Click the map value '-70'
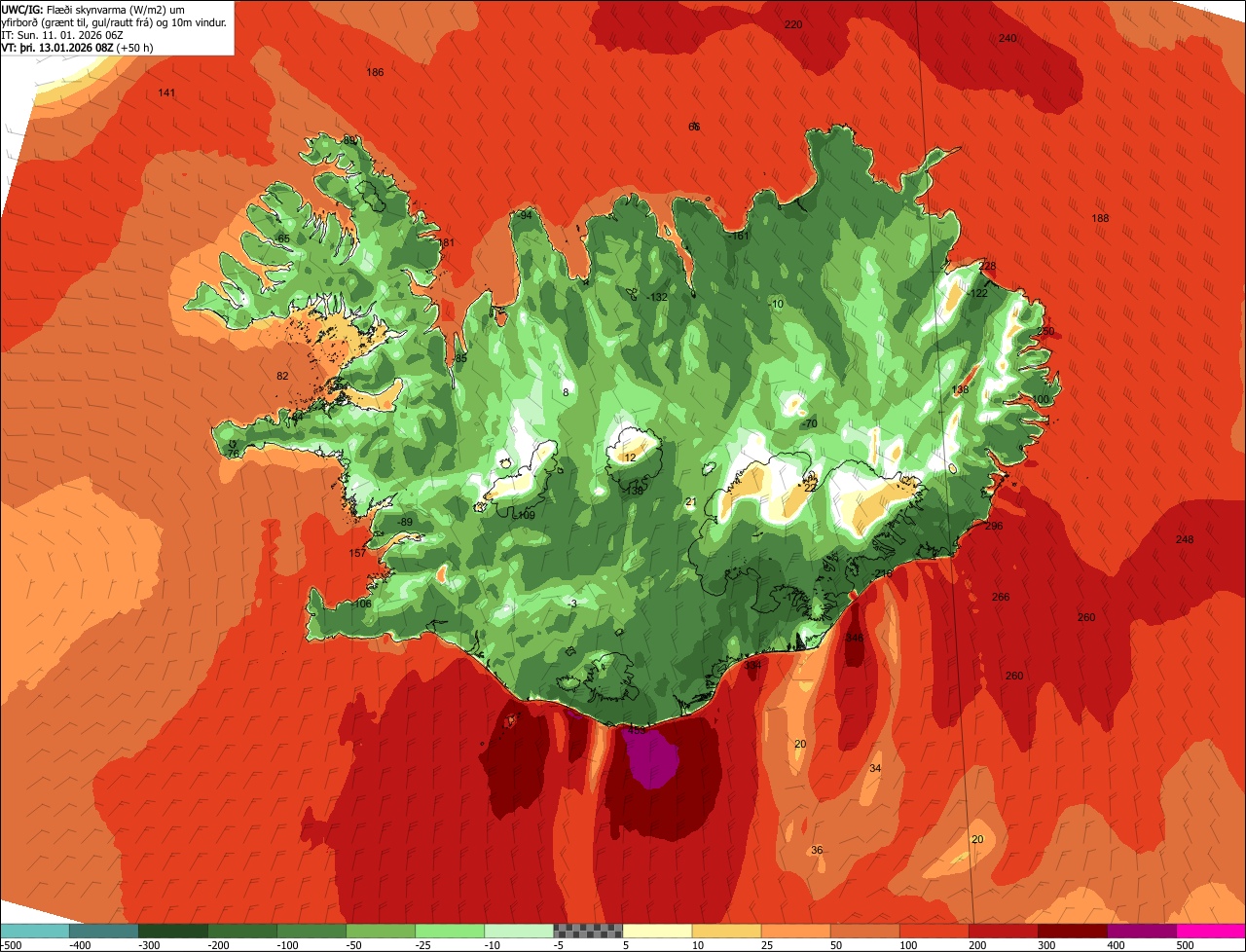Screen dimensions: 1246x952 click(809, 423)
